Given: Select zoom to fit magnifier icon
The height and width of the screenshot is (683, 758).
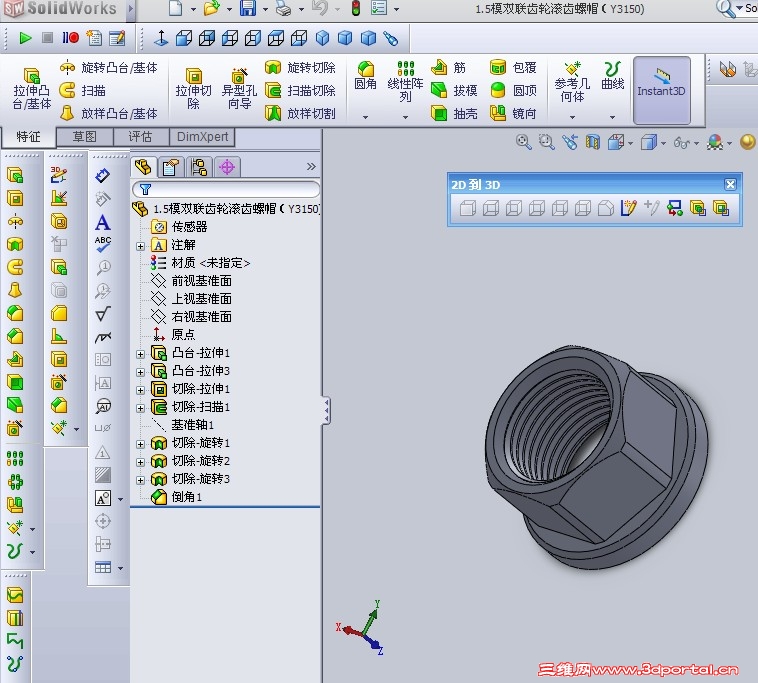Looking at the screenshot, I should (x=524, y=142).
